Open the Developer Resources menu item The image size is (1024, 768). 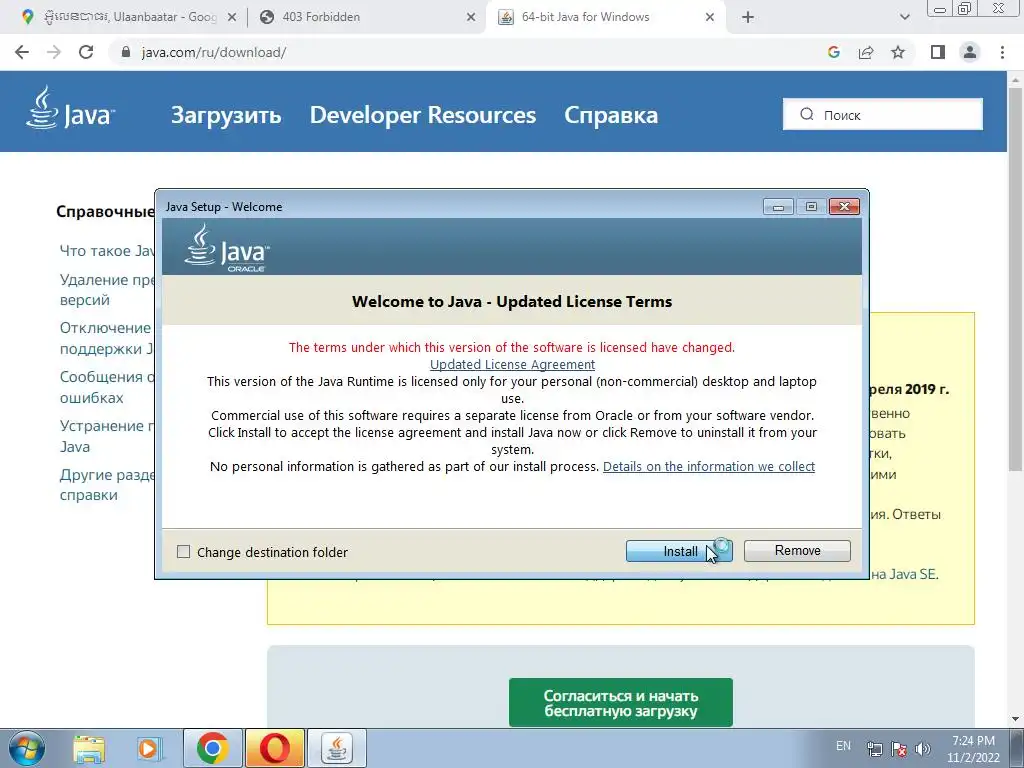tap(423, 115)
